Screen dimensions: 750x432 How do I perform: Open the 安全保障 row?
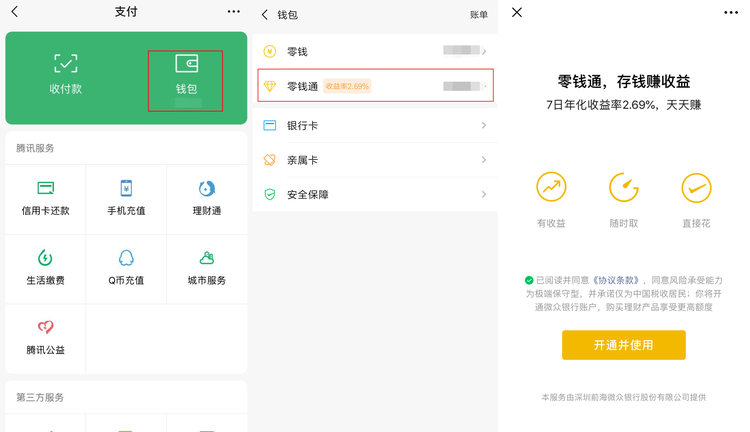[375, 194]
